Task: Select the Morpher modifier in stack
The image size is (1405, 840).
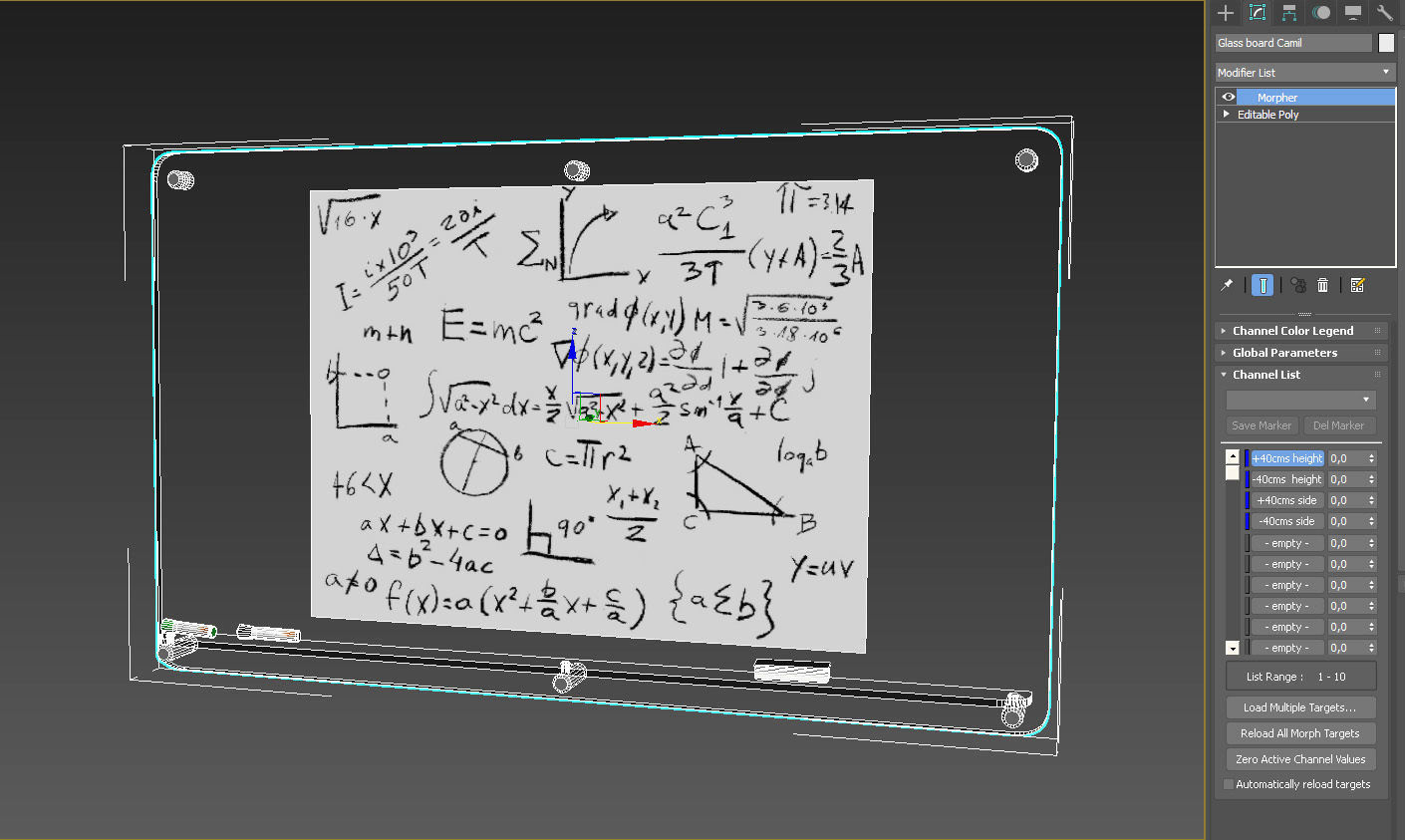Action: click(x=1315, y=97)
